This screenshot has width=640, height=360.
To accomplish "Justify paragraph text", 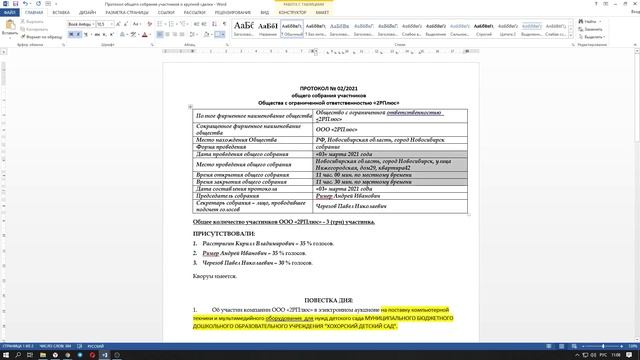I will coord(182,34).
